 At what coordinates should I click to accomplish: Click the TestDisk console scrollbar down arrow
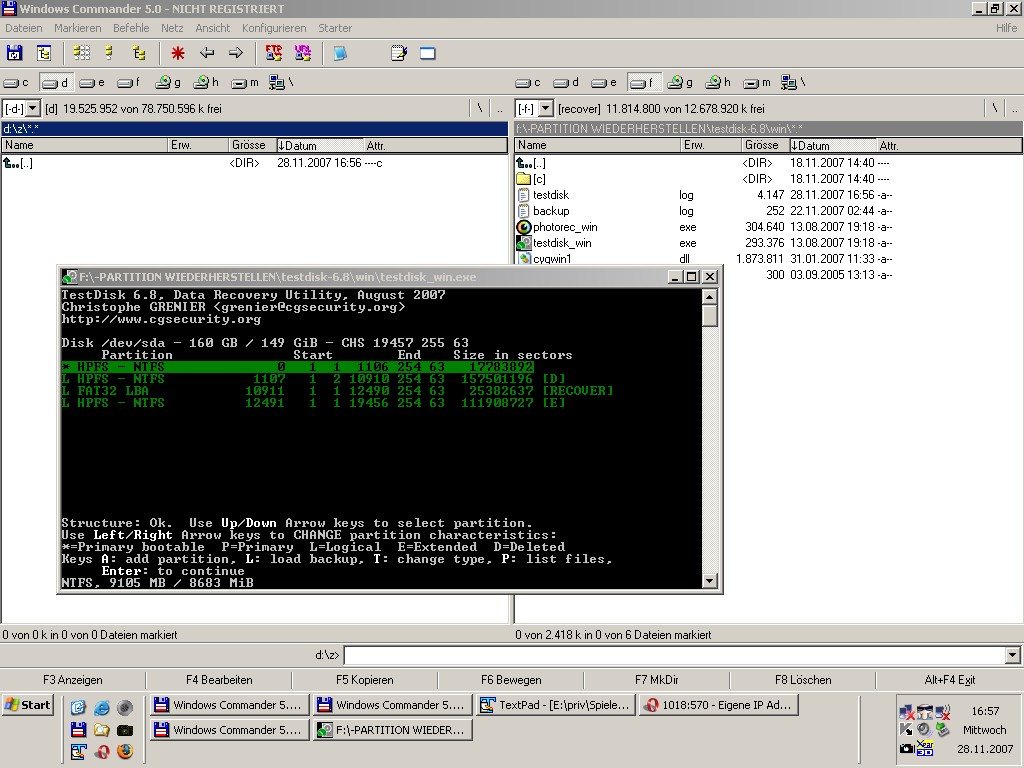coord(709,581)
